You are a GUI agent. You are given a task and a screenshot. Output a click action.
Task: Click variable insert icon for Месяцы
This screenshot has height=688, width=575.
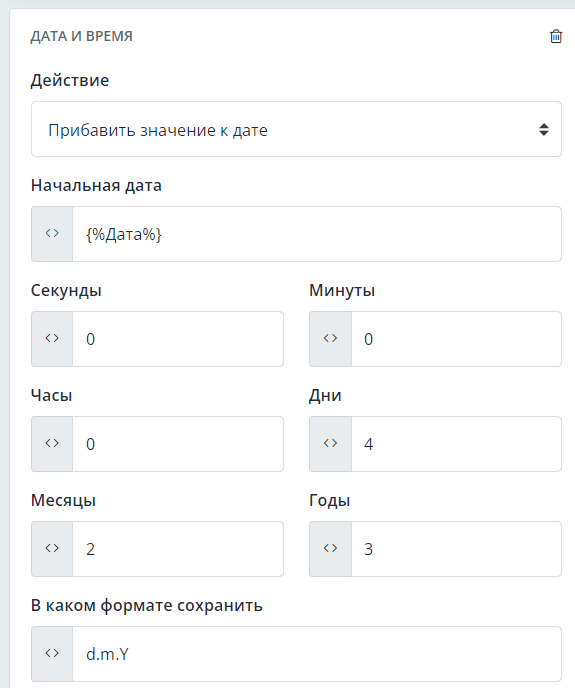pyautogui.click(x=52, y=548)
